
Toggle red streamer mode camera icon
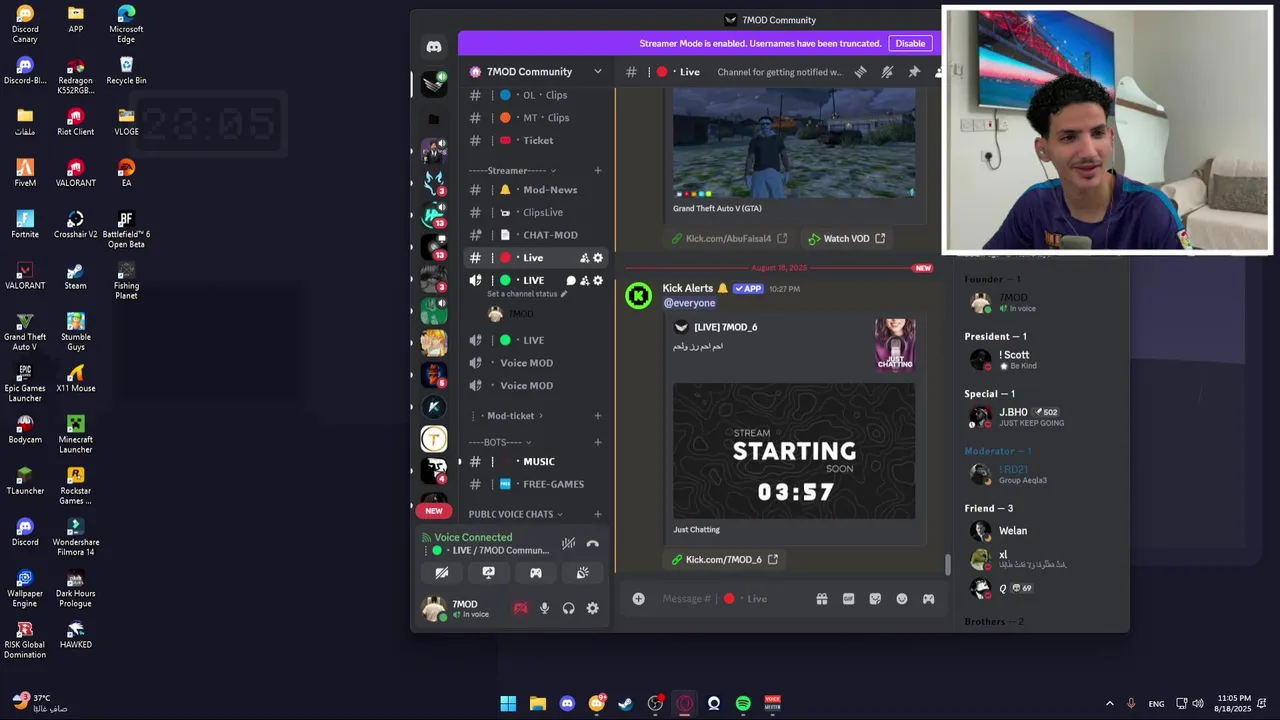[520, 608]
